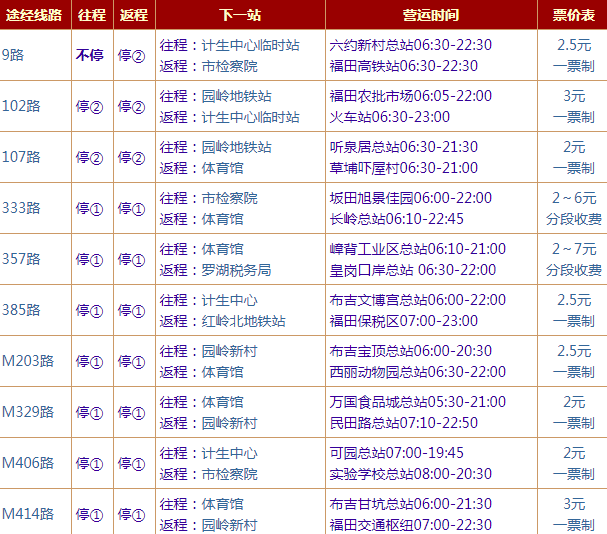Screen dimensions: 607x534
Task: Click 不停 in the 9路 row
Action: (x=89, y=55)
